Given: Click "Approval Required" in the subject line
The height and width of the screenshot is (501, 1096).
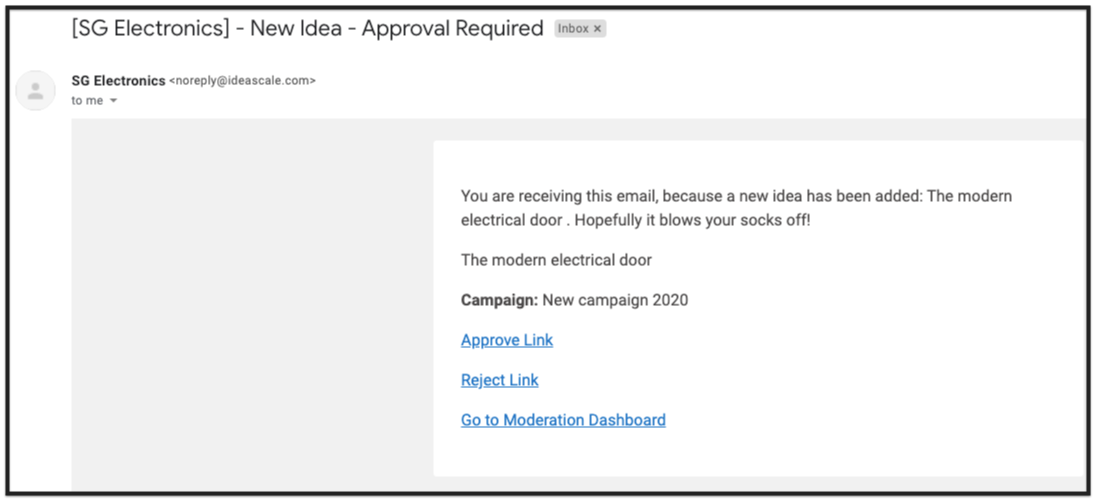Looking at the screenshot, I should click(x=452, y=29).
